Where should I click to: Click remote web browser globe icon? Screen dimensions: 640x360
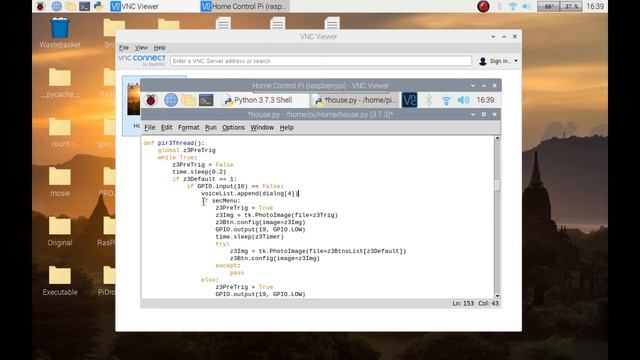[x=171, y=100]
